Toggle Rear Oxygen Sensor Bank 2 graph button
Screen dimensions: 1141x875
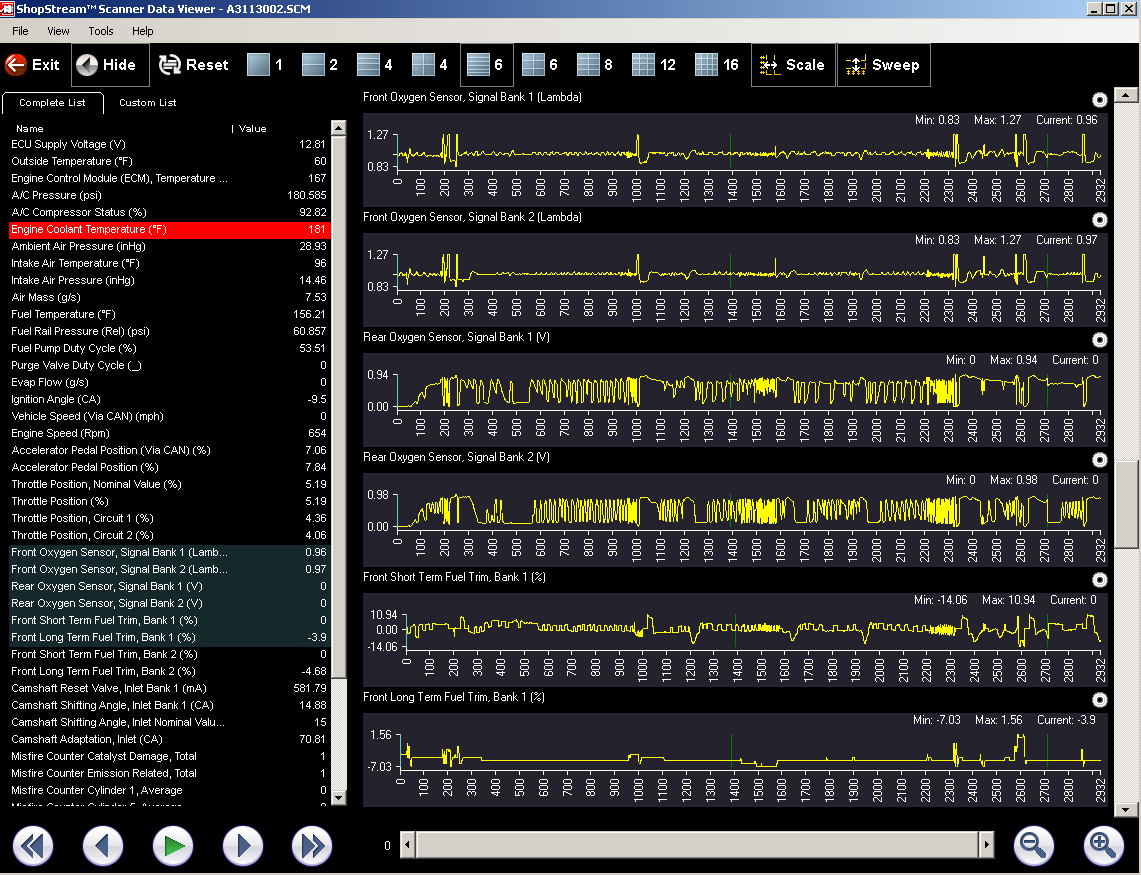click(1100, 459)
